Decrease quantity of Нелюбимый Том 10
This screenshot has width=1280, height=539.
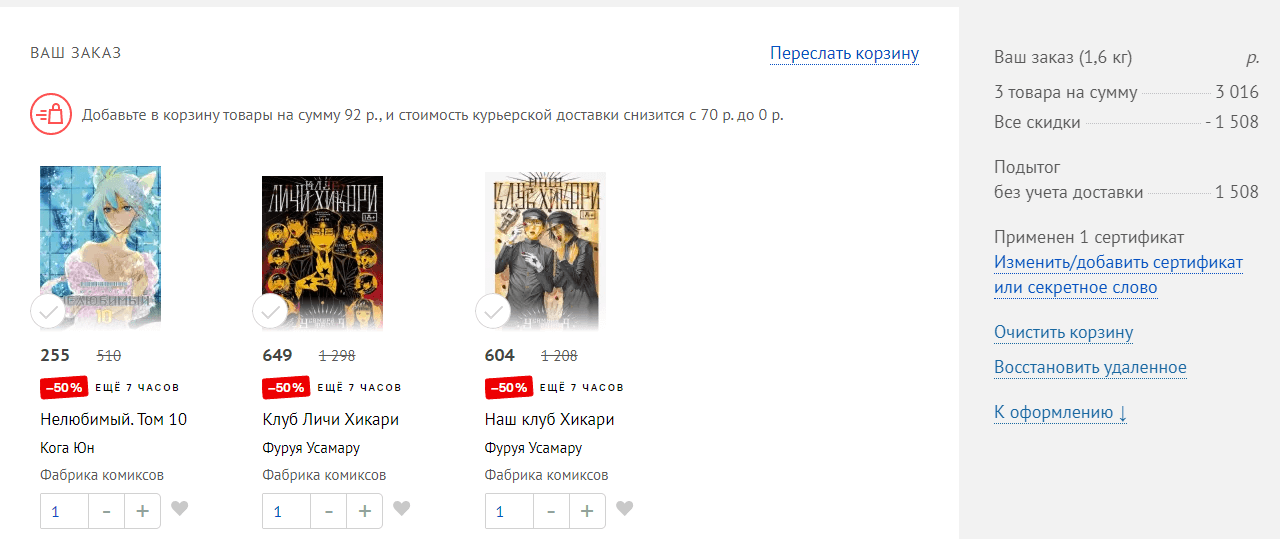106,511
